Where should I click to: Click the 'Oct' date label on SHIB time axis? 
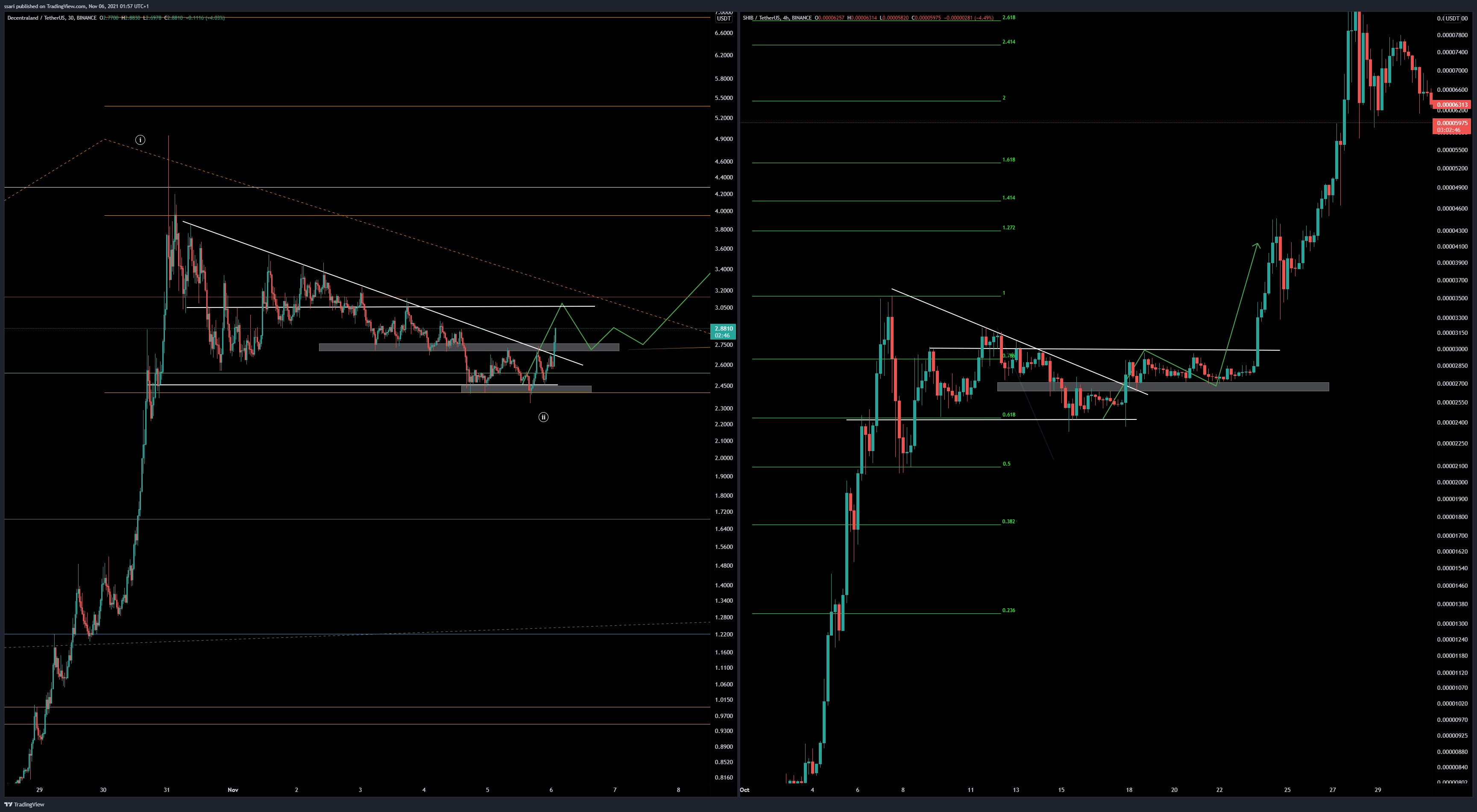[745, 790]
